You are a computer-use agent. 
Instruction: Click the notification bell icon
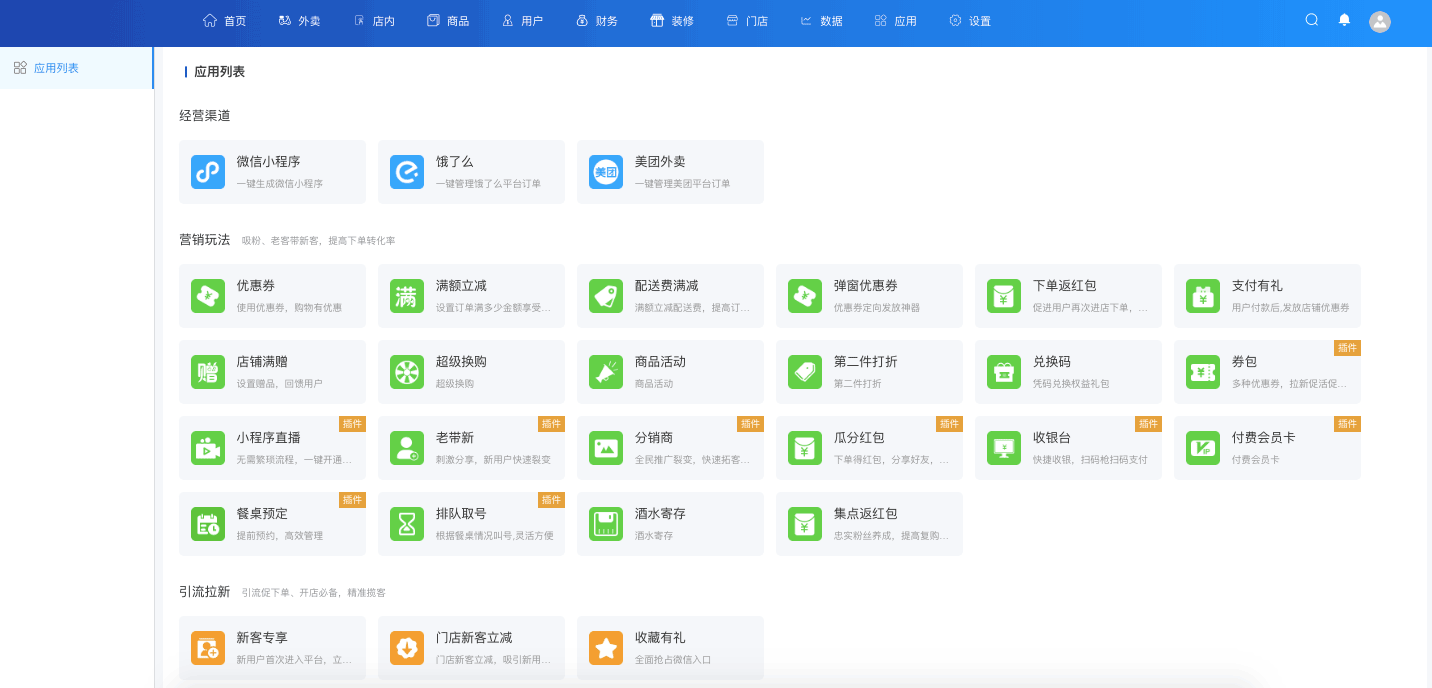point(1344,20)
